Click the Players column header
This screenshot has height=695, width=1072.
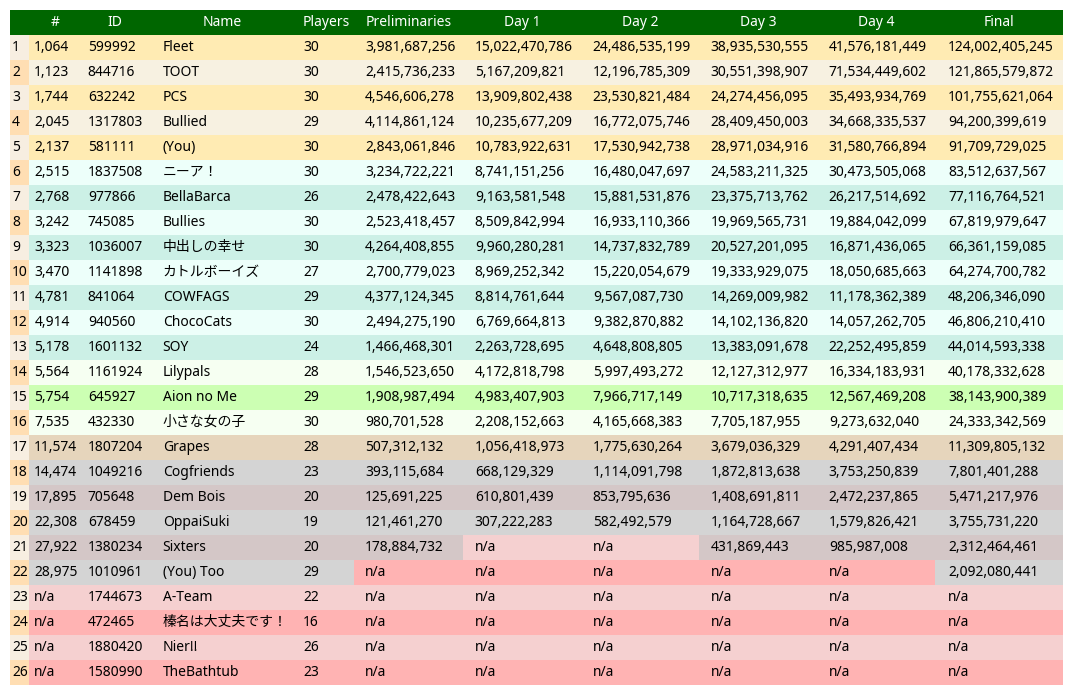coord(325,21)
